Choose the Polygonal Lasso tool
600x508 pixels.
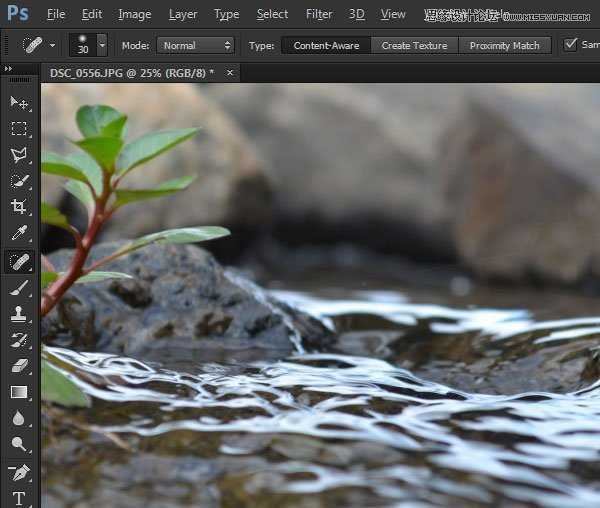click(19, 155)
